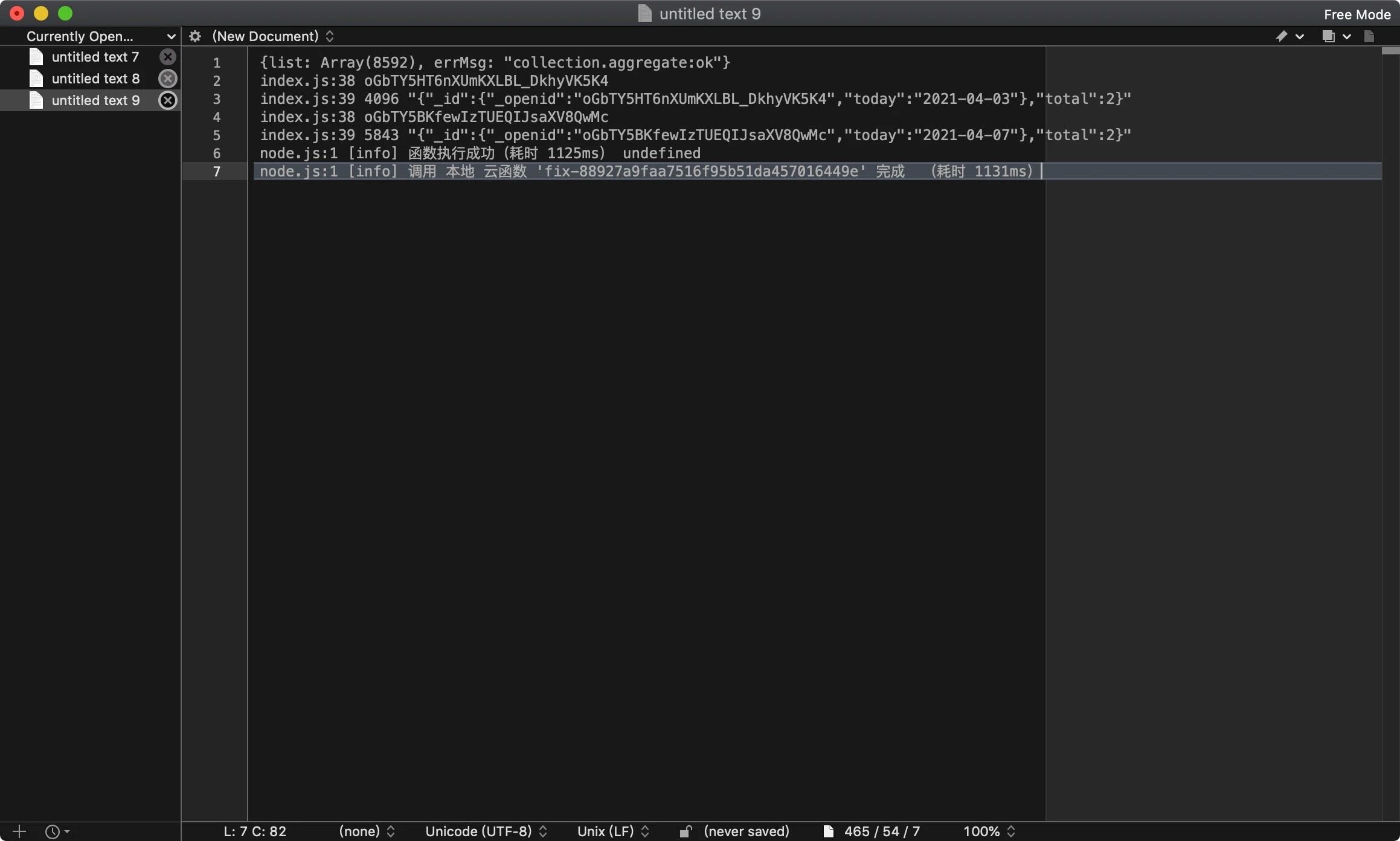This screenshot has height=841, width=1400.
Task: Click the marker pen icon in toolbar
Action: tap(1281, 36)
